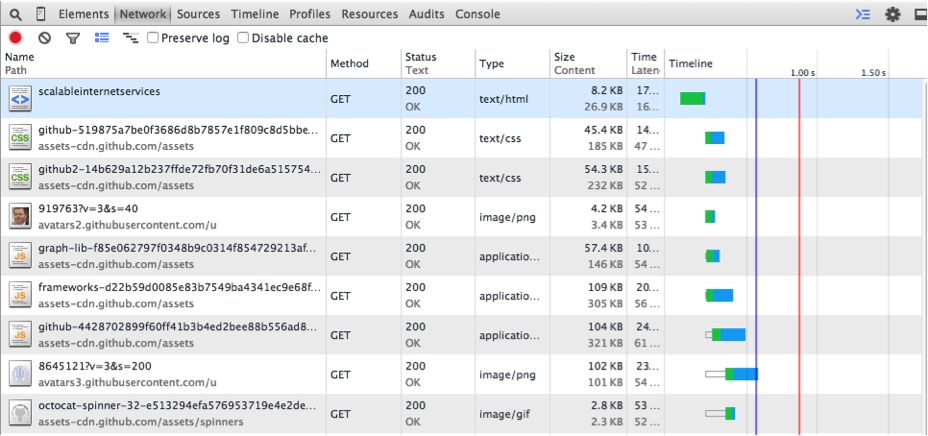Image resolution: width=928 pixels, height=436 pixels.
Task: Open DevTools settings gear
Action: click(892, 15)
